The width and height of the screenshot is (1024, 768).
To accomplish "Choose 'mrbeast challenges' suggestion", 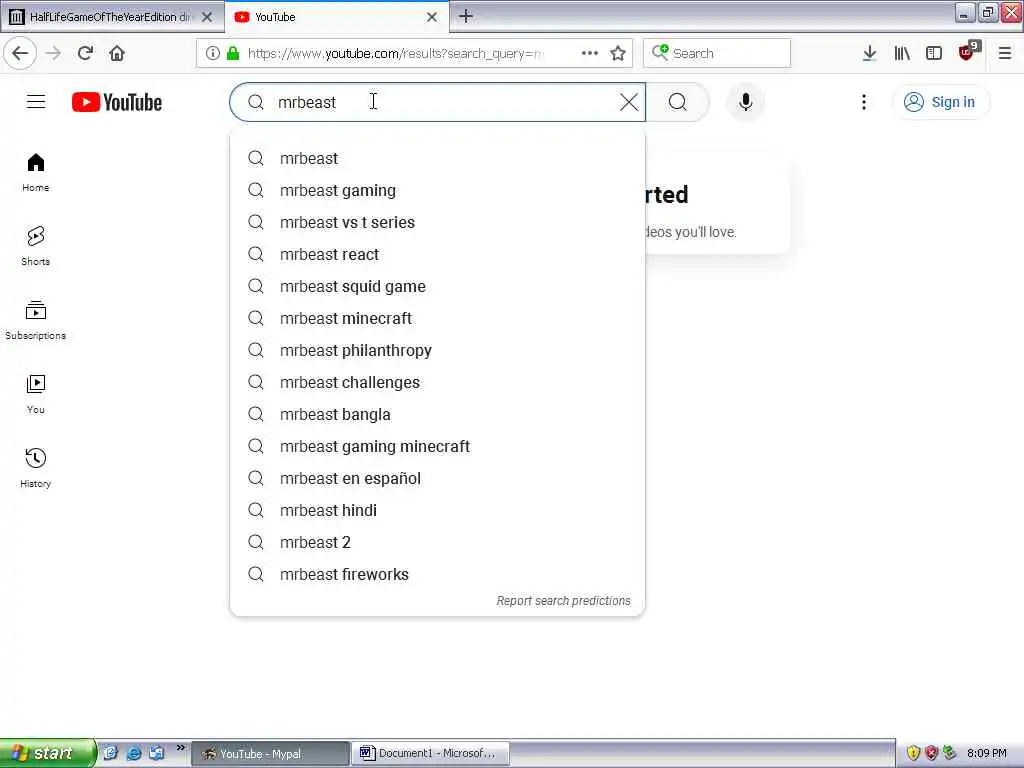I will (x=438, y=382).
